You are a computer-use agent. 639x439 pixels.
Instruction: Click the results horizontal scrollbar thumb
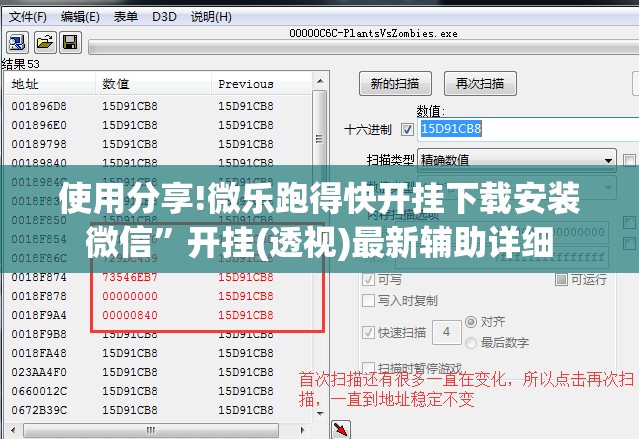(x=151, y=430)
